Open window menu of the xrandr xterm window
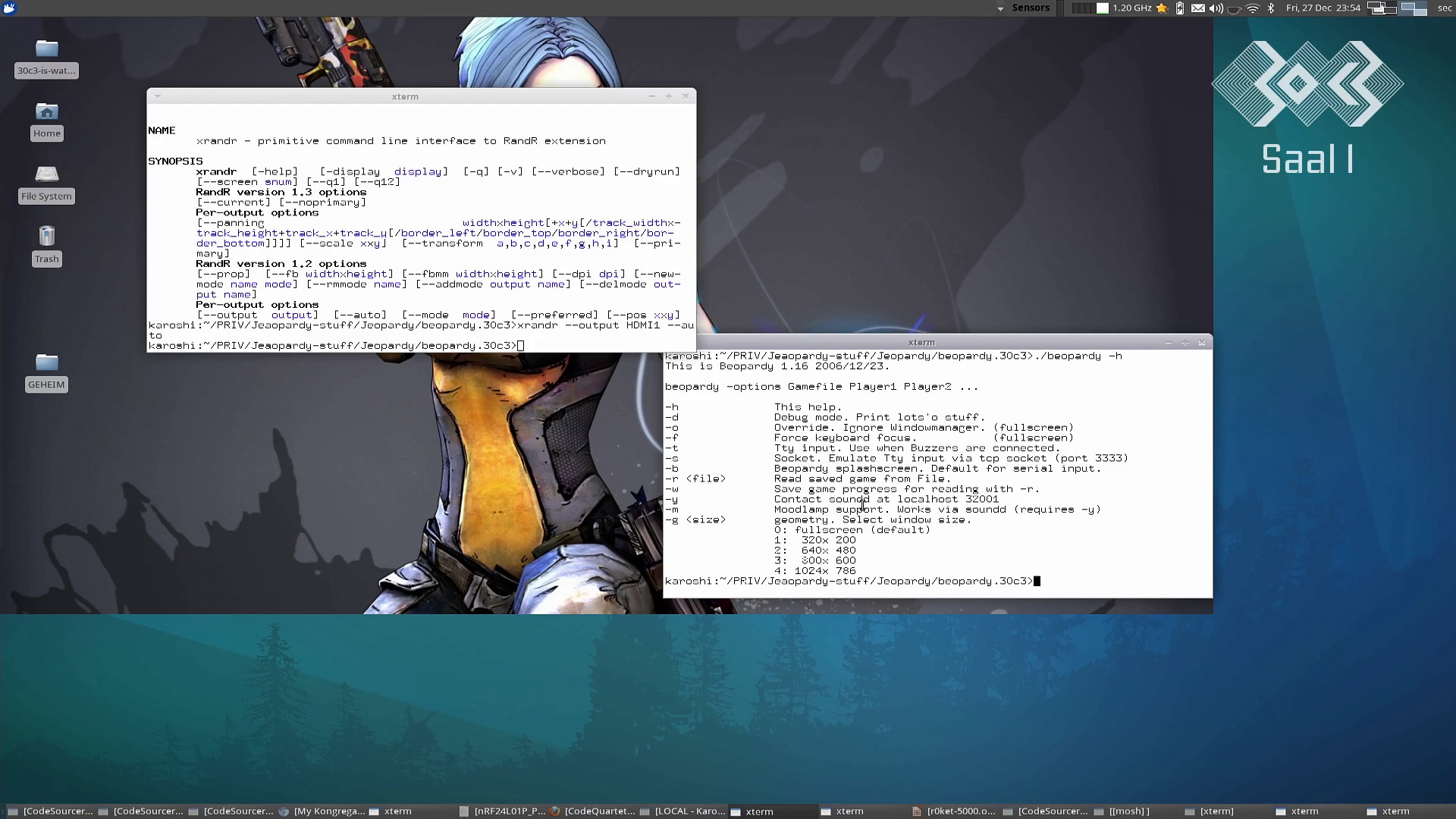Image resolution: width=1456 pixels, height=819 pixels. coord(157,96)
